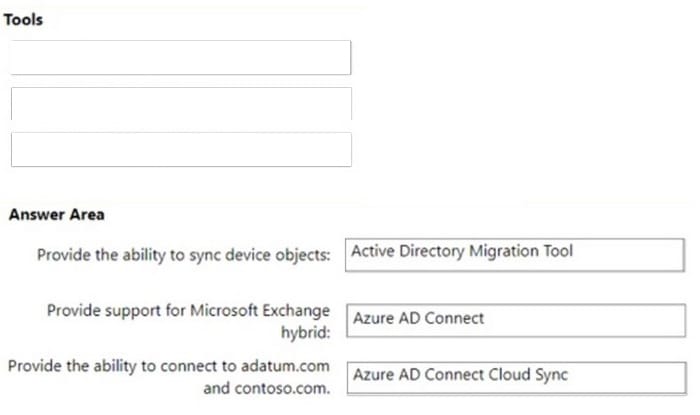Viewport: 700px width, 415px height.
Task: Select the third empty Tools box
Action: [x=181, y=149]
